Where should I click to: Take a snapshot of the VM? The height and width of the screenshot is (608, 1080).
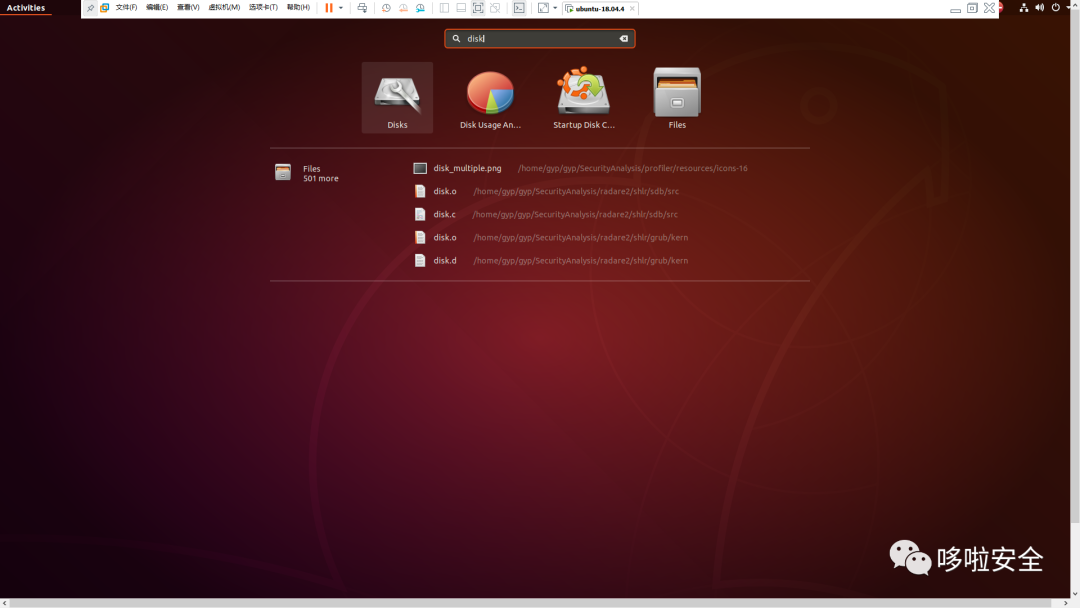(x=386, y=8)
